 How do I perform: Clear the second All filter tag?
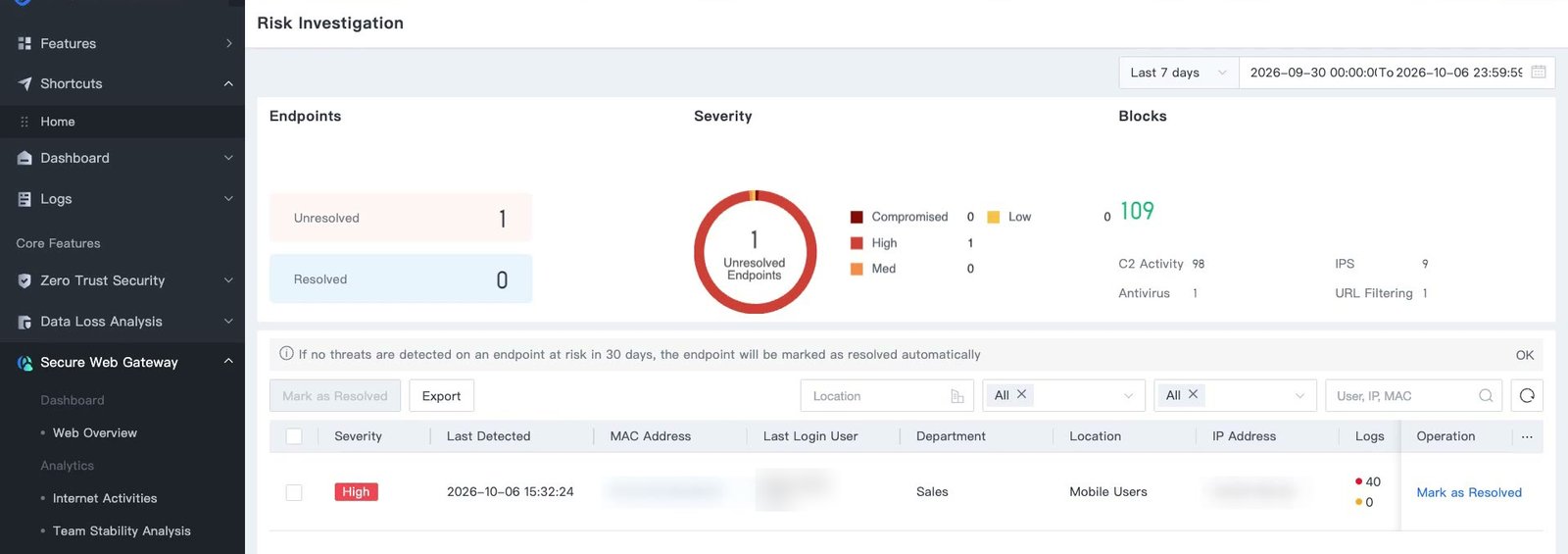coord(1193,394)
